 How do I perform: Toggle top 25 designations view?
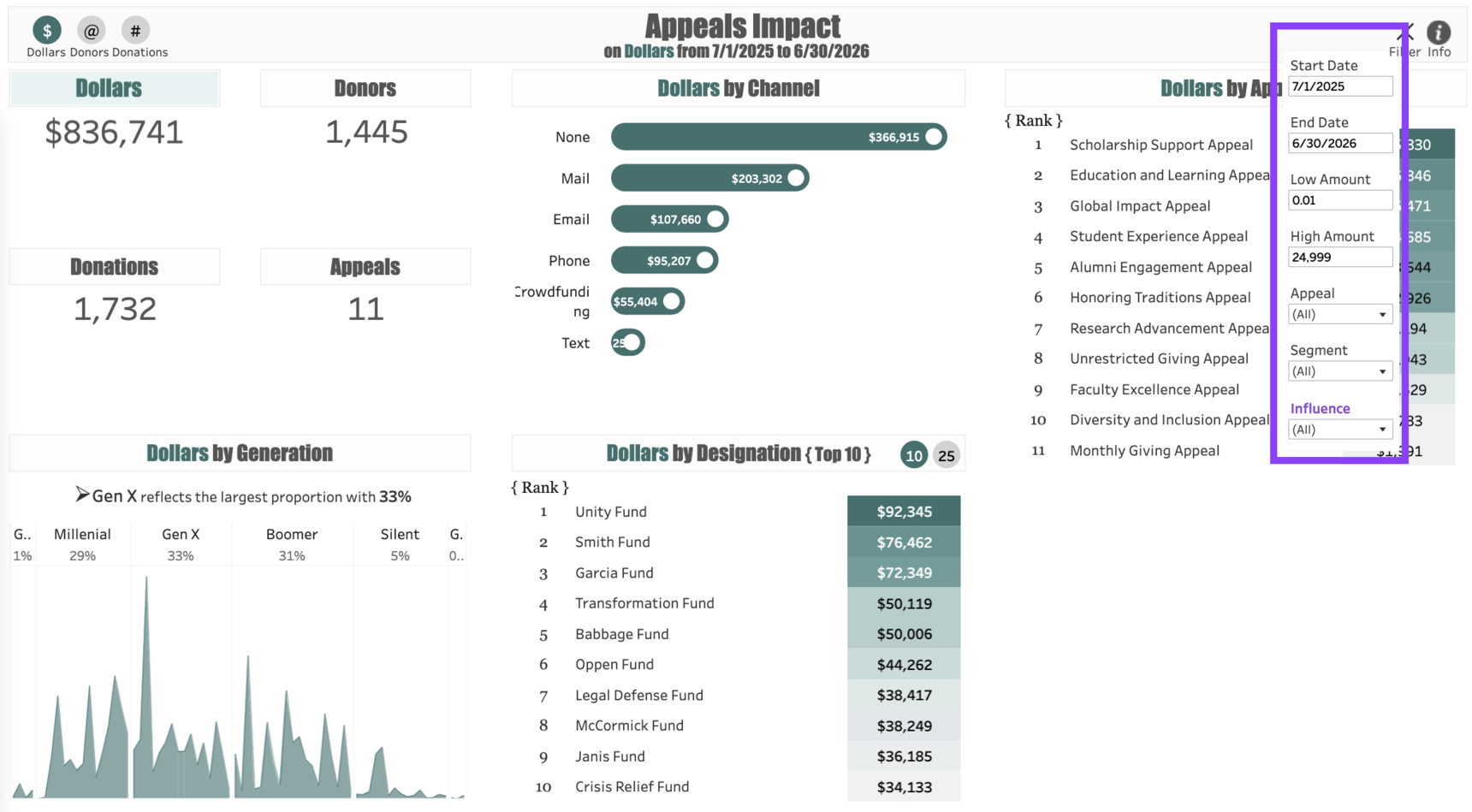(946, 455)
